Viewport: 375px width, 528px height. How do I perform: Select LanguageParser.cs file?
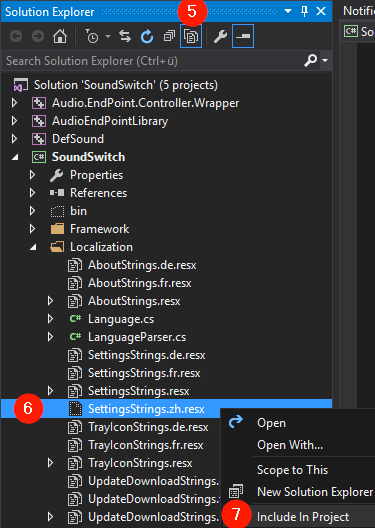pos(137,337)
